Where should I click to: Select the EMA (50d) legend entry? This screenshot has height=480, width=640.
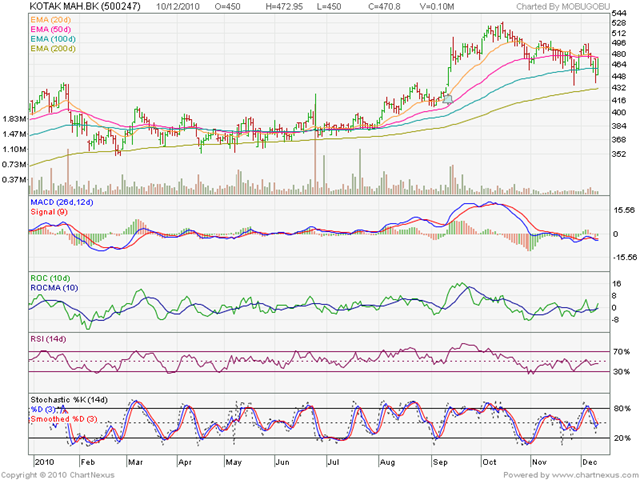(x=50, y=29)
